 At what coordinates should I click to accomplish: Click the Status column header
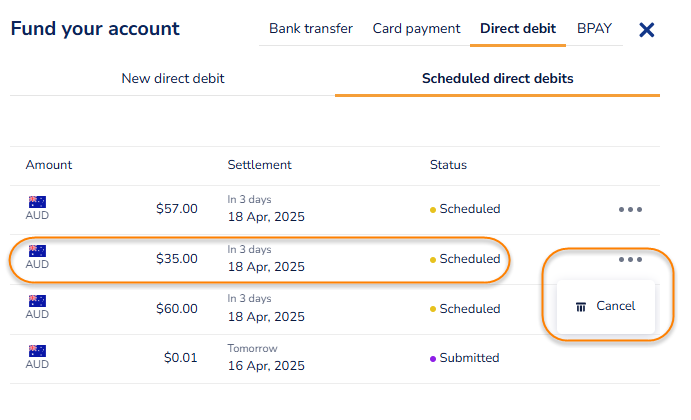(448, 165)
